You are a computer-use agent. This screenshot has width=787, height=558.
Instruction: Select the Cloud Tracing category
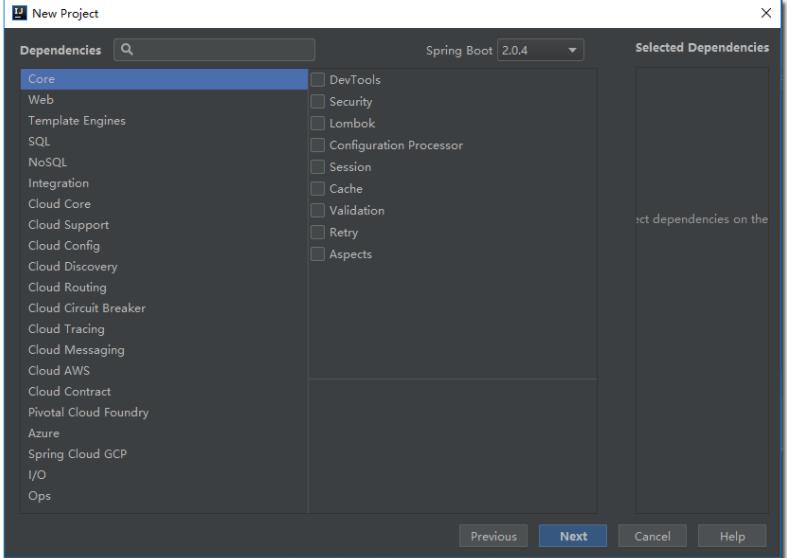(x=164, y=329)
